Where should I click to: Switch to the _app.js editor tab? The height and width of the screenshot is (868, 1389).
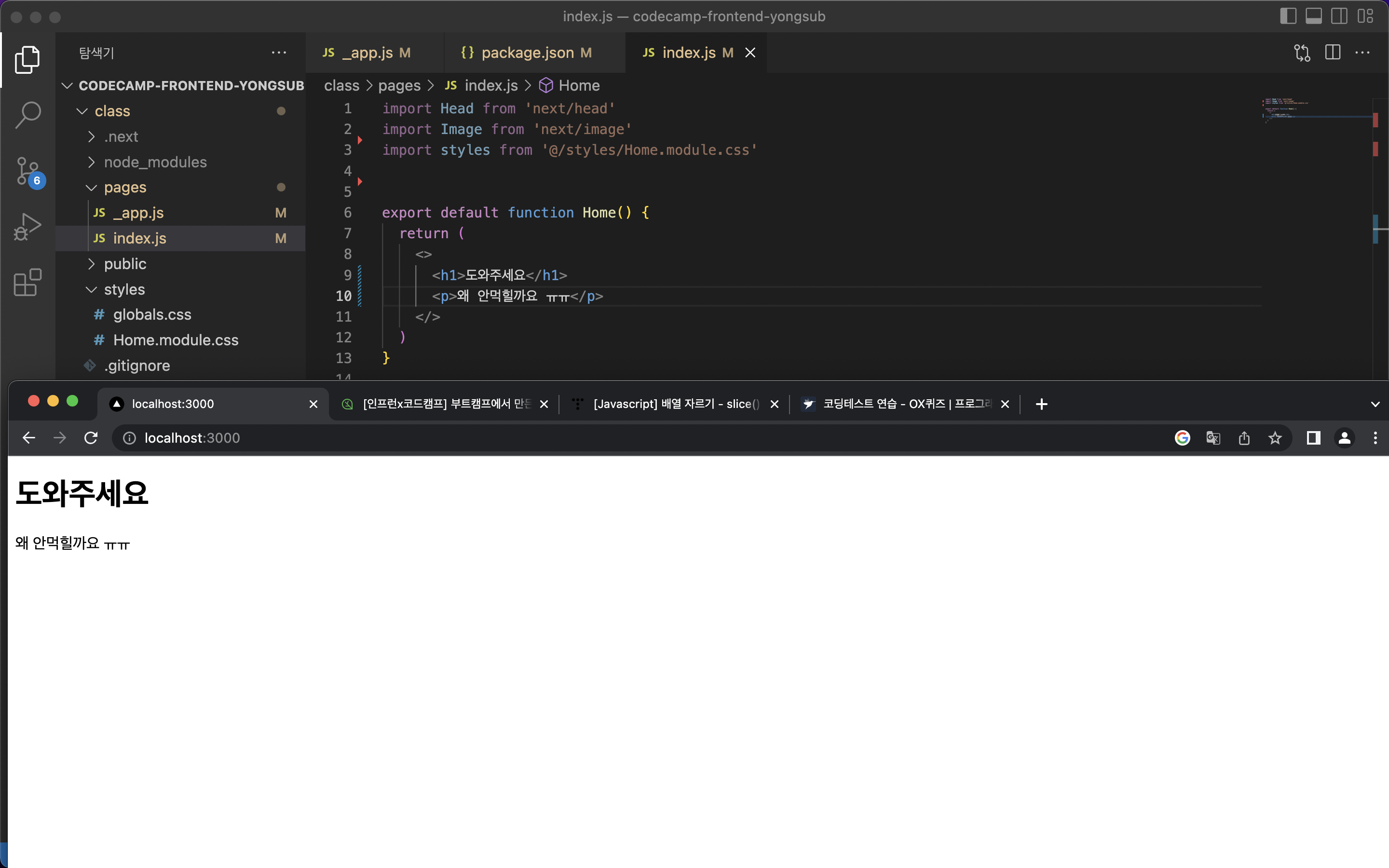point(375,53)
